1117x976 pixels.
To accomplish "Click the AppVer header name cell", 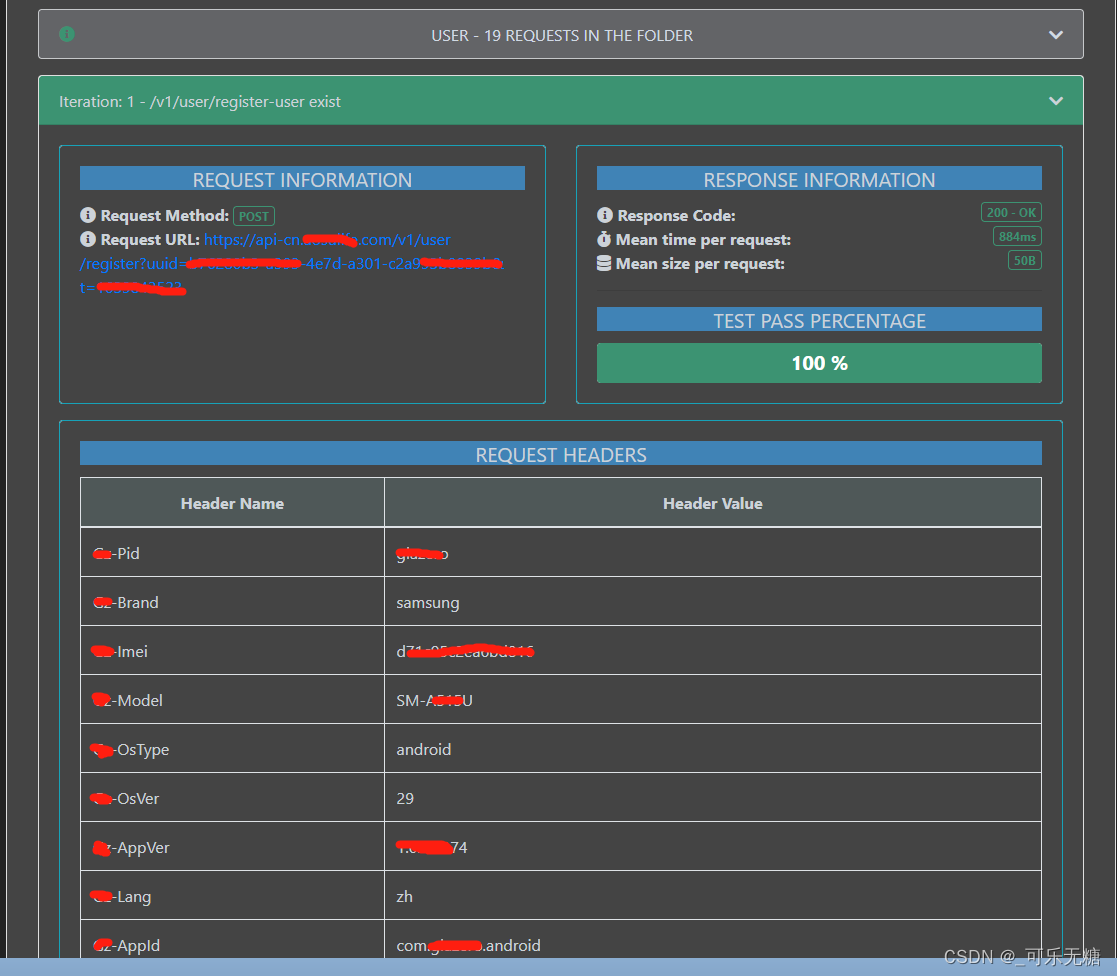I will [232, 847].
